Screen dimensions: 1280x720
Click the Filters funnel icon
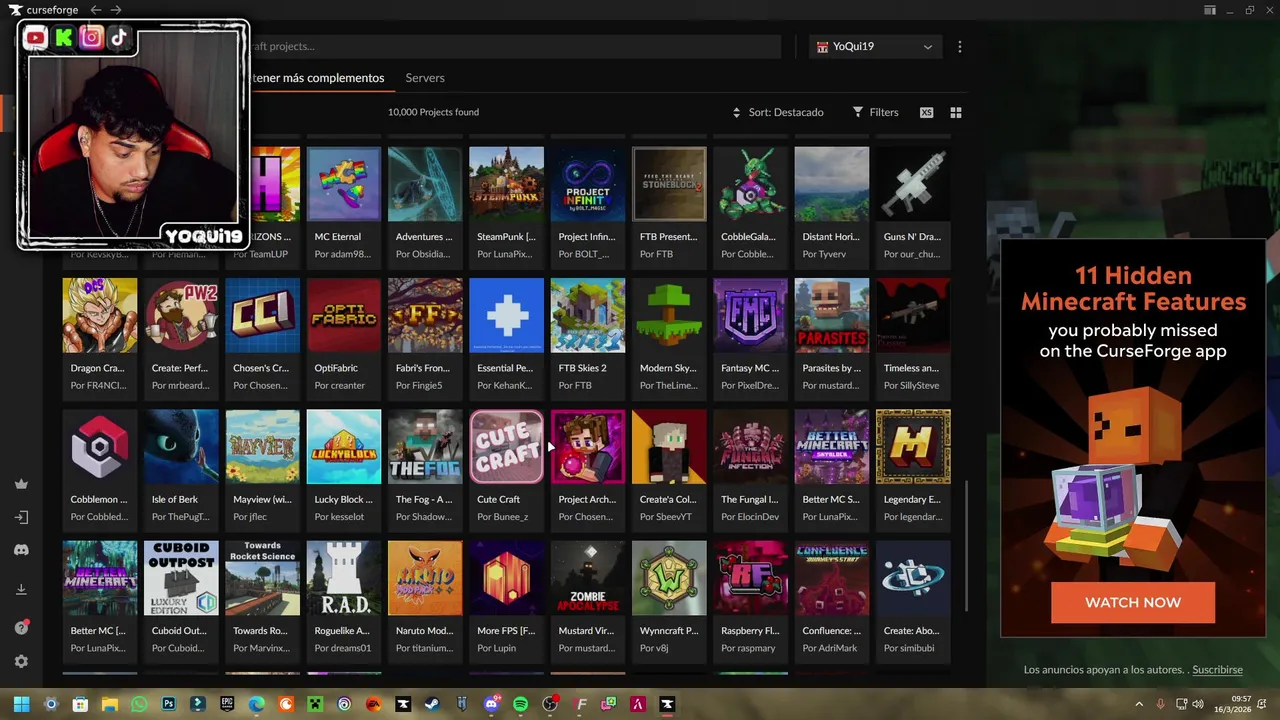pos(858,112)
